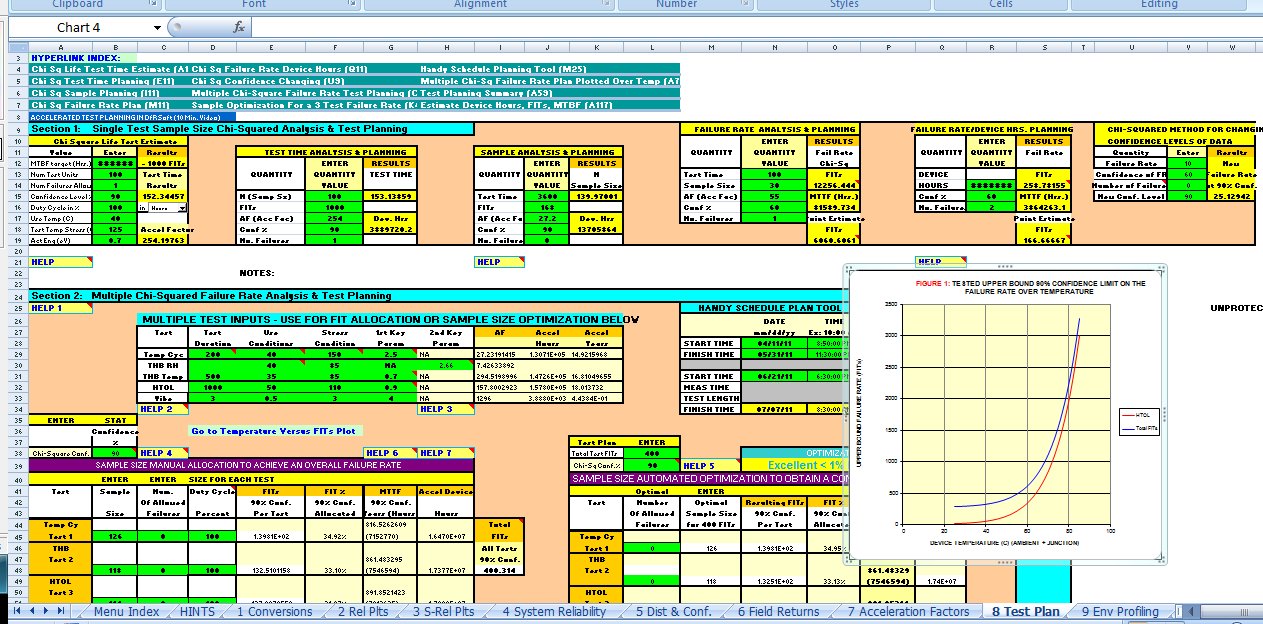Open the 5 Dist & Conf. tab
Image resolution: width=1263 pixels, height=624 pixels.
point(675,611)
